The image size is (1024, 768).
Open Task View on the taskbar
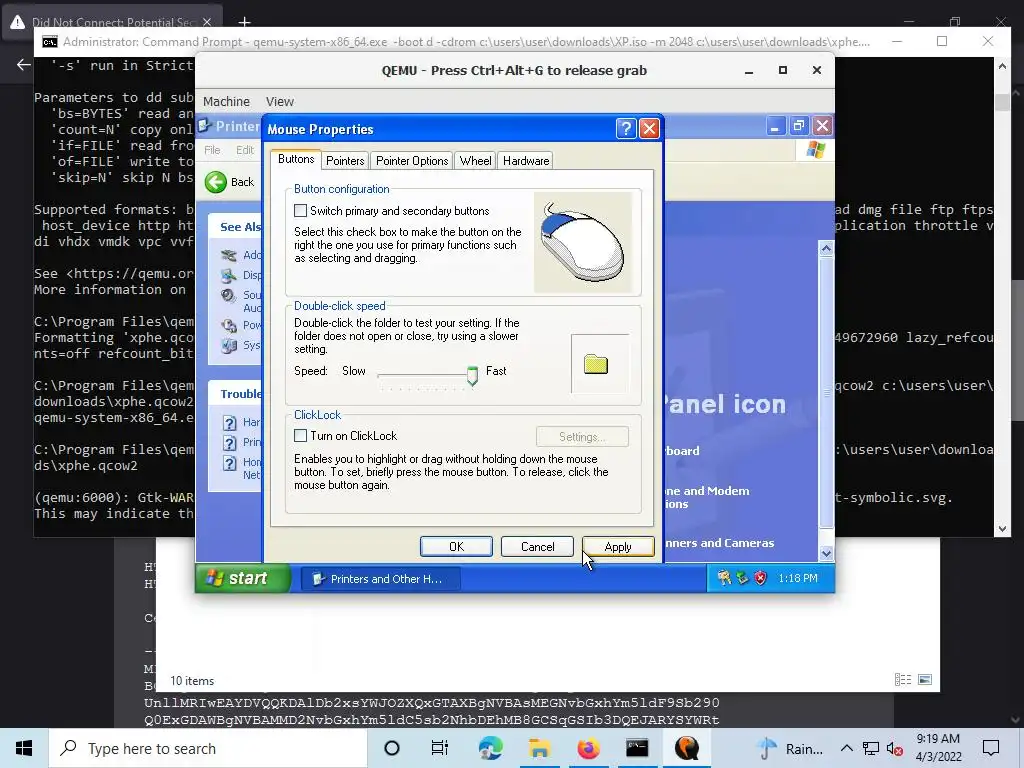coord(440,748)
